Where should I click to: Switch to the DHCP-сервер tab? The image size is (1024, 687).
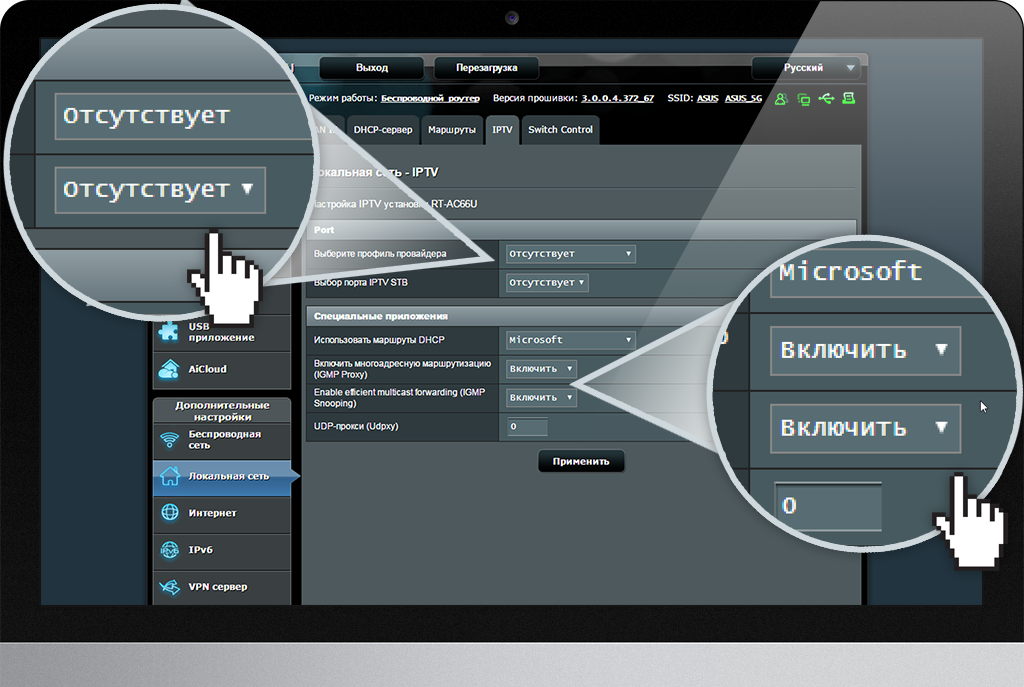382,130
